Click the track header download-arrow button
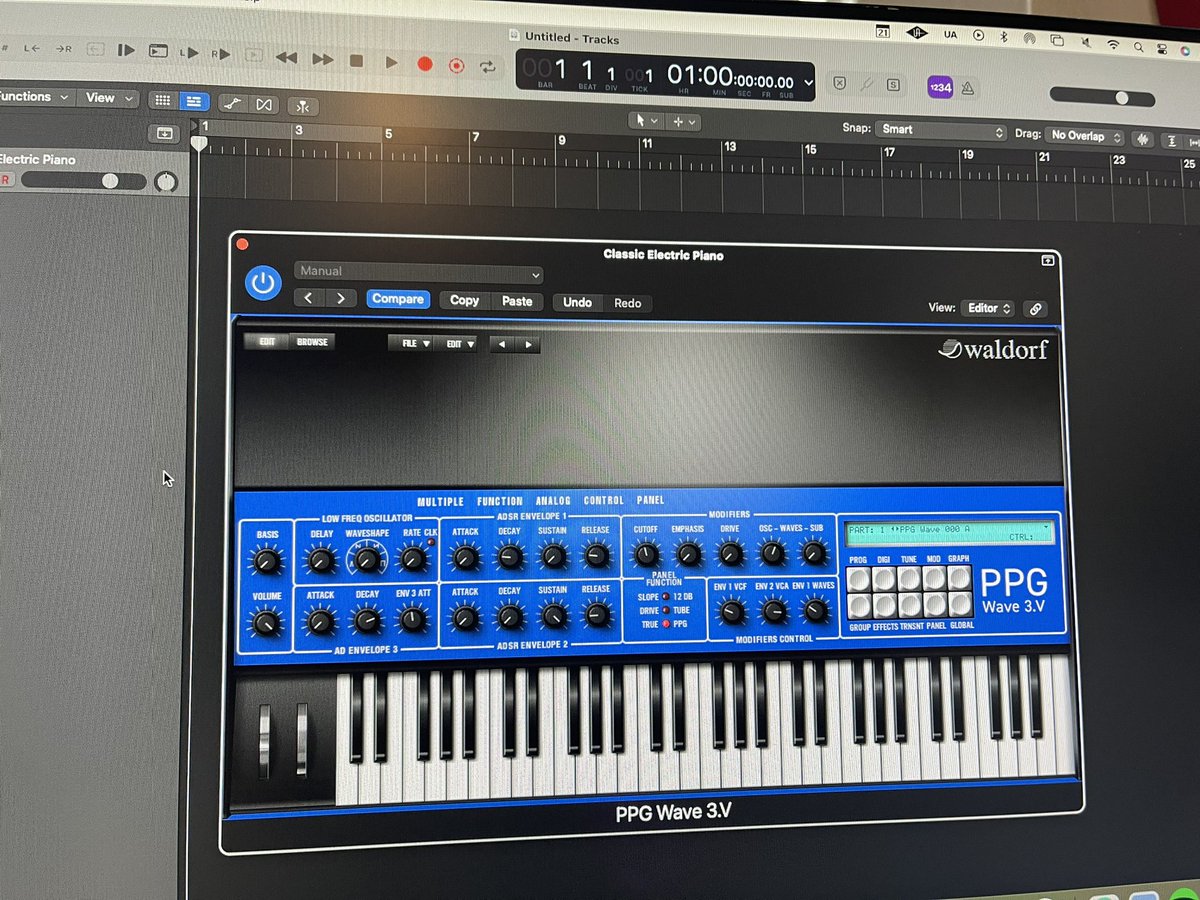 [x=164, y=133]
